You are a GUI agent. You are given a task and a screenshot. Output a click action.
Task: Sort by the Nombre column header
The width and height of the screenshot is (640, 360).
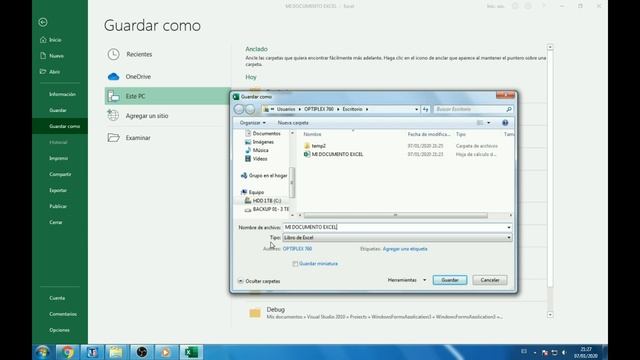click(312, 134)
